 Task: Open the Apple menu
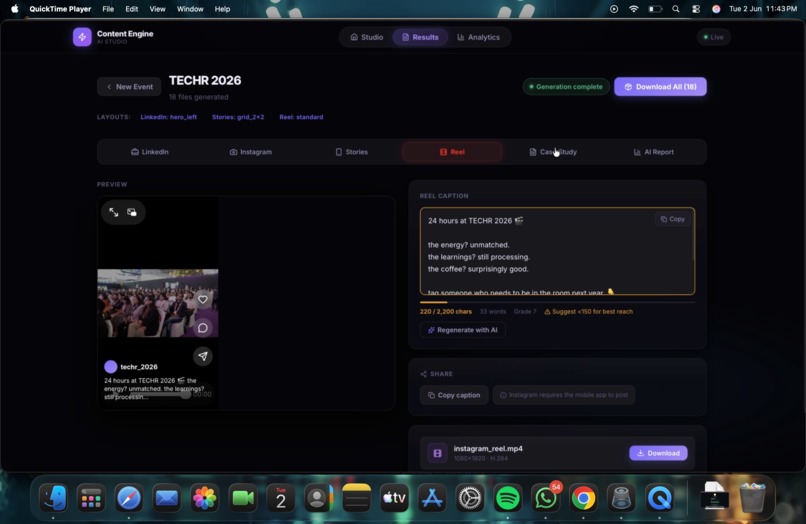pos(15,9)
